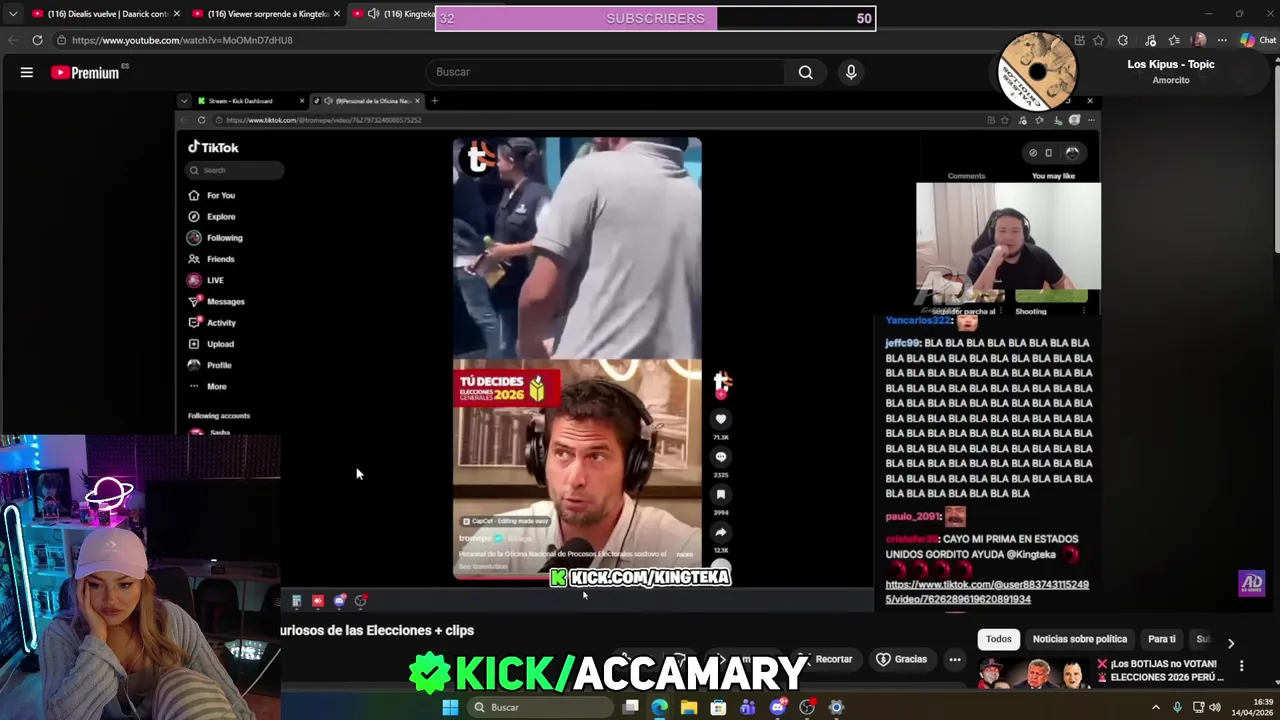Screen dimensions: 1280x720
Task: Click the system tray volume icon
Action: coord(1215,707)
